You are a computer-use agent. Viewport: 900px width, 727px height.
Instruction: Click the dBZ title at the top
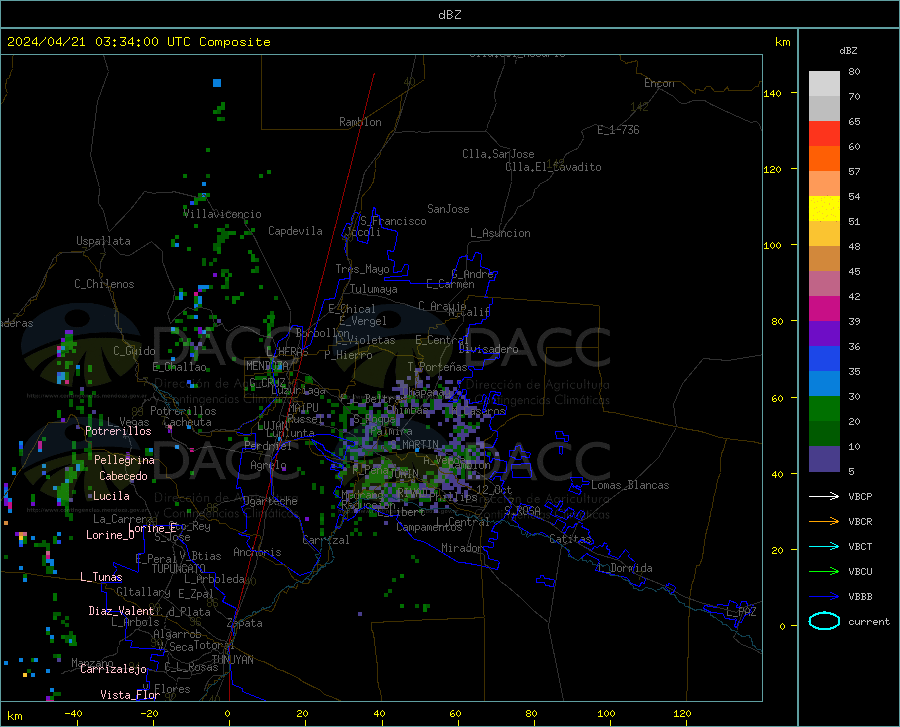(x=449, y=15)
